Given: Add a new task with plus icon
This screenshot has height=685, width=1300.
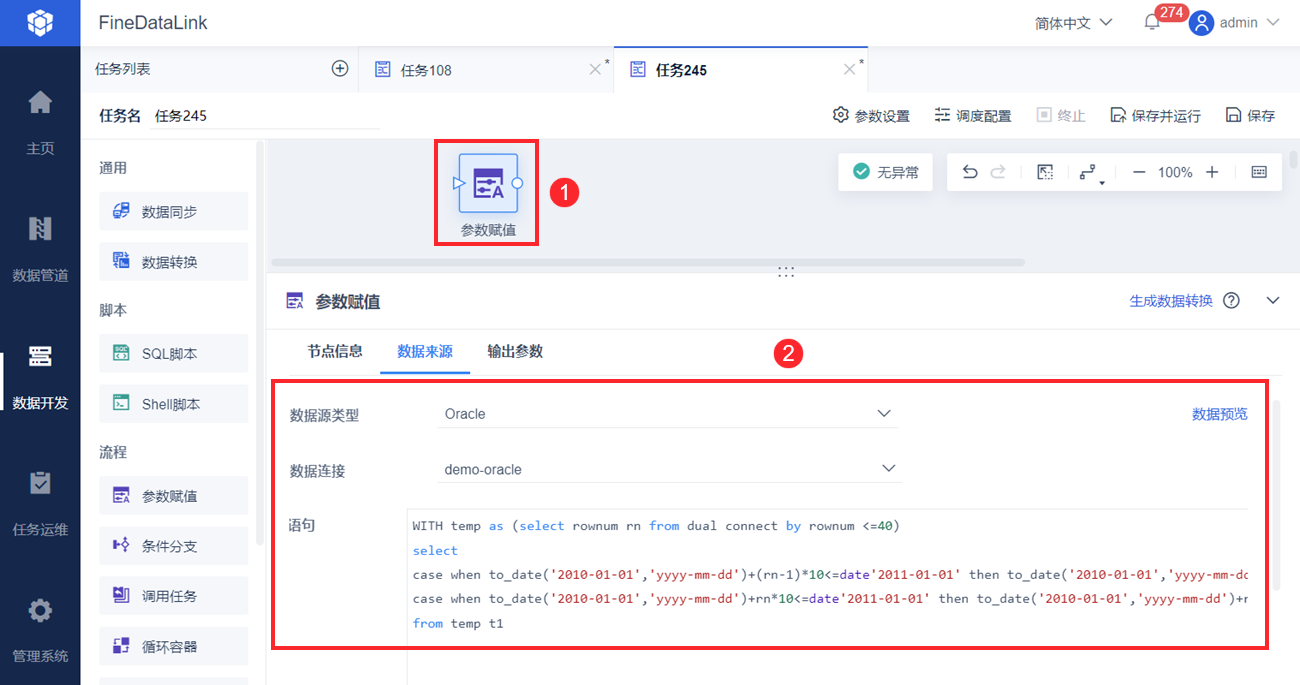Looking at the screenshot, I should pos(340,69).
